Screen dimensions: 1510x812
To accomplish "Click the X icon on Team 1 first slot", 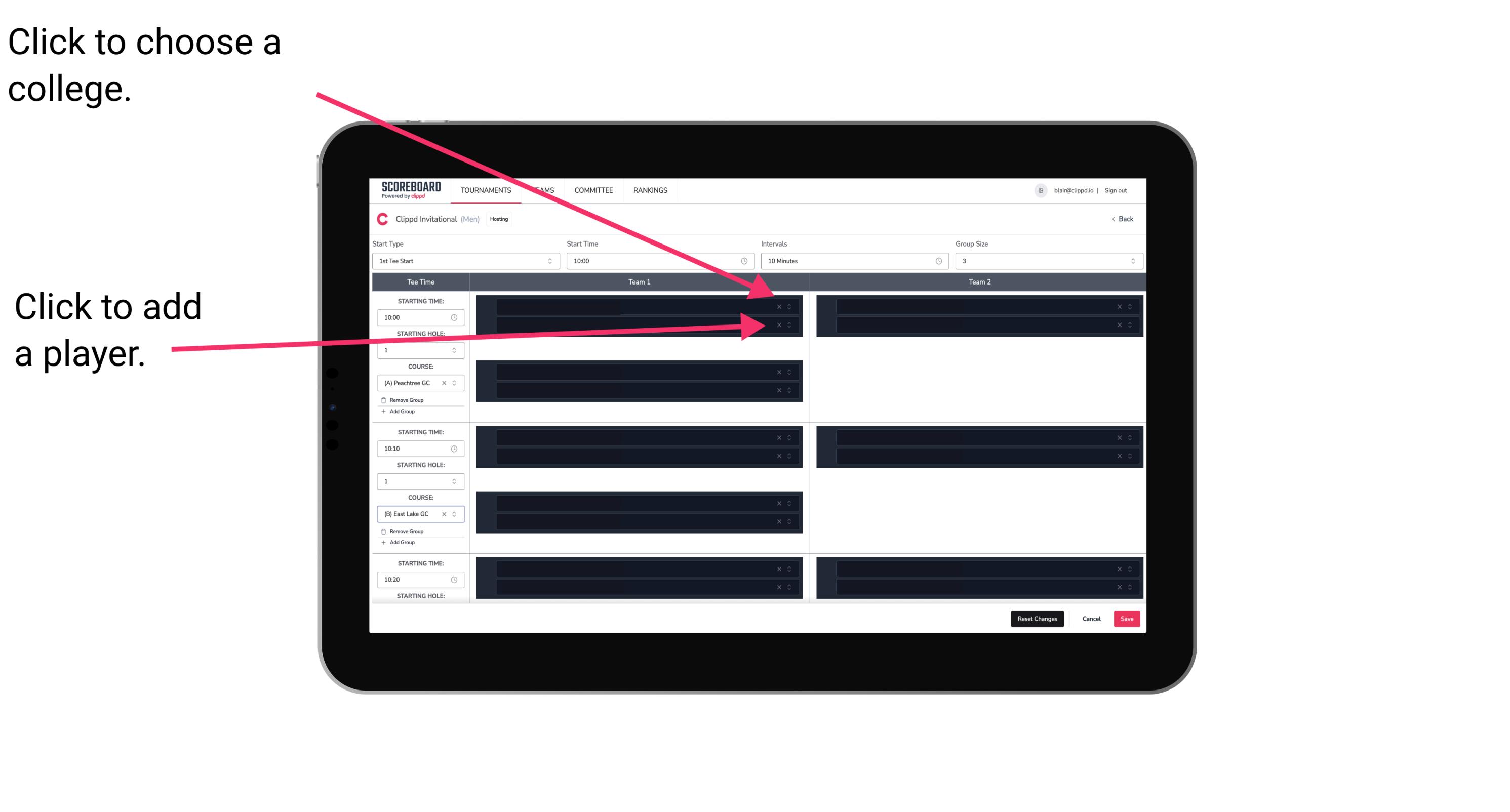I will click(779, 307).
